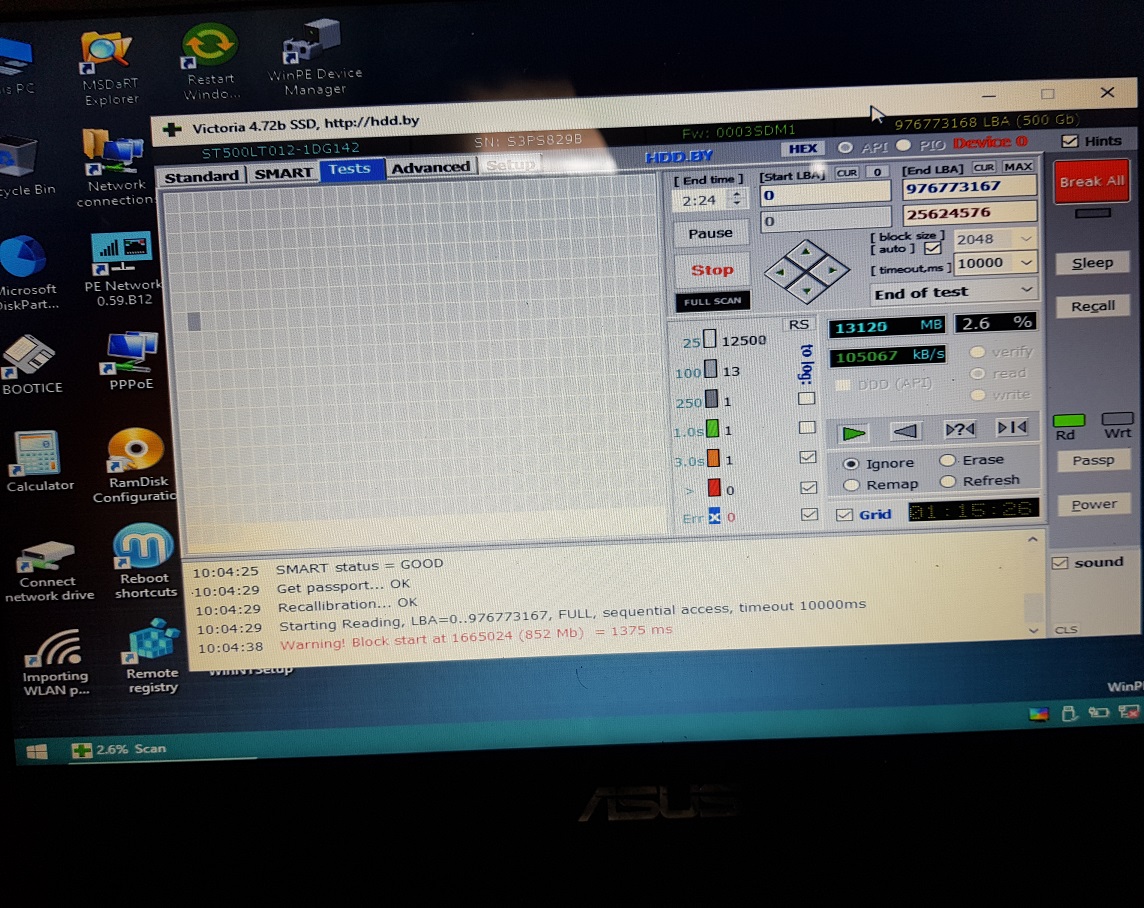Select the API mode radio button
Image resolution: width=1144 pixels, height=908 pixels.
845,148
